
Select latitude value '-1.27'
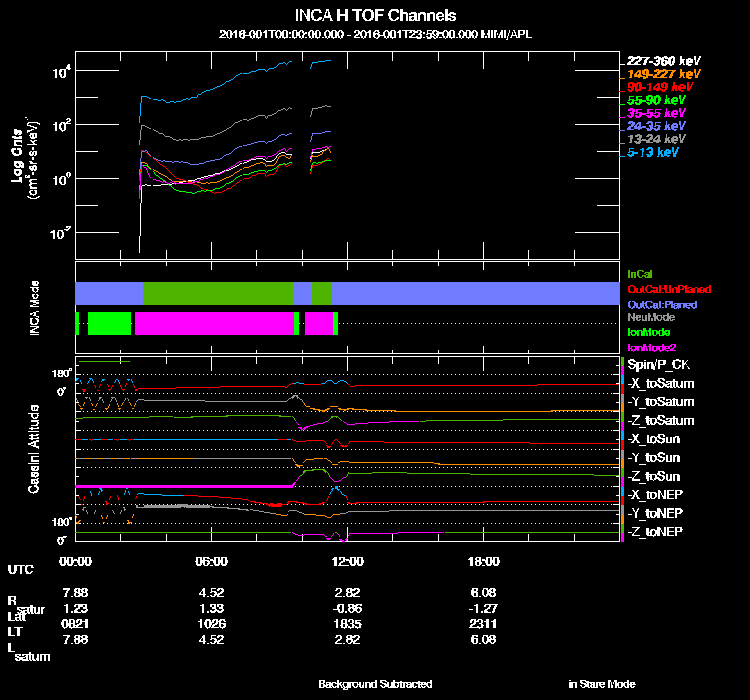(x=484, y=608)
